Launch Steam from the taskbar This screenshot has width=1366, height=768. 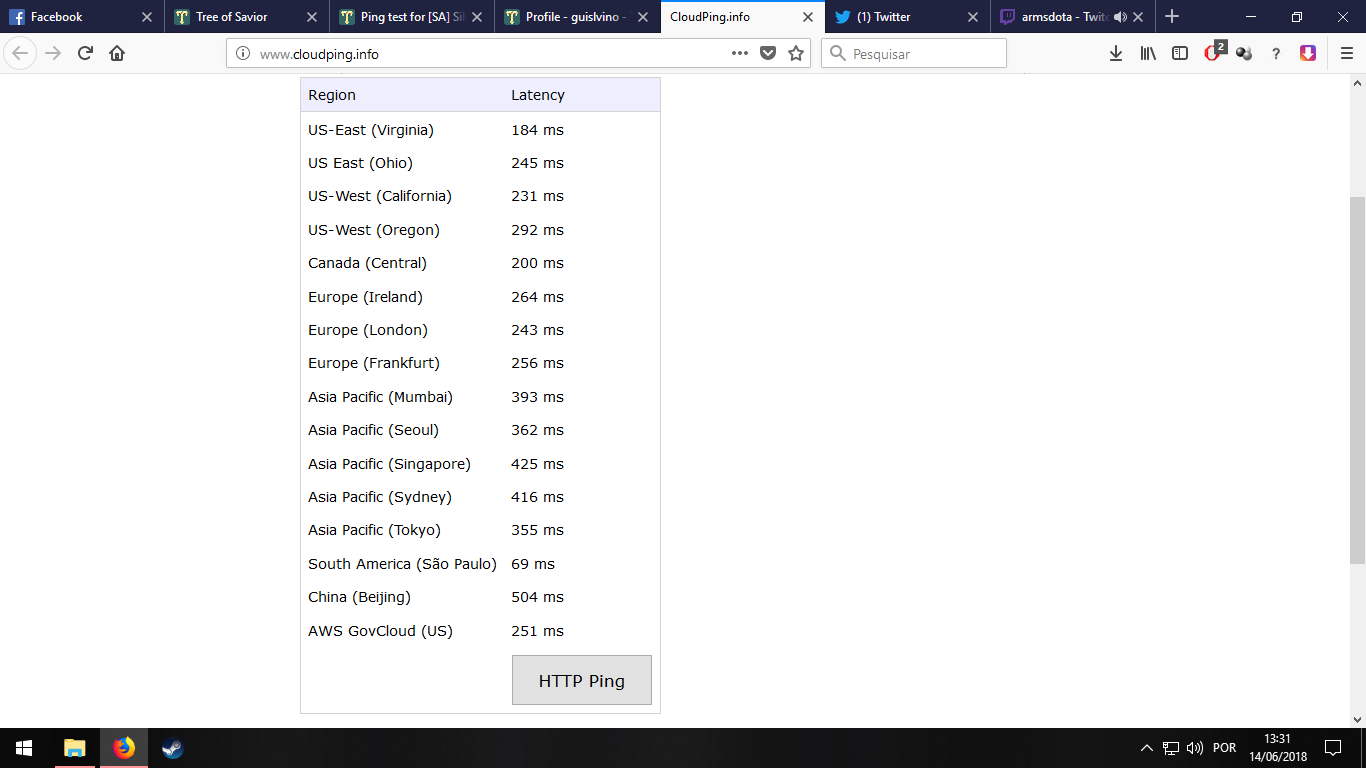tap(173, 748)
